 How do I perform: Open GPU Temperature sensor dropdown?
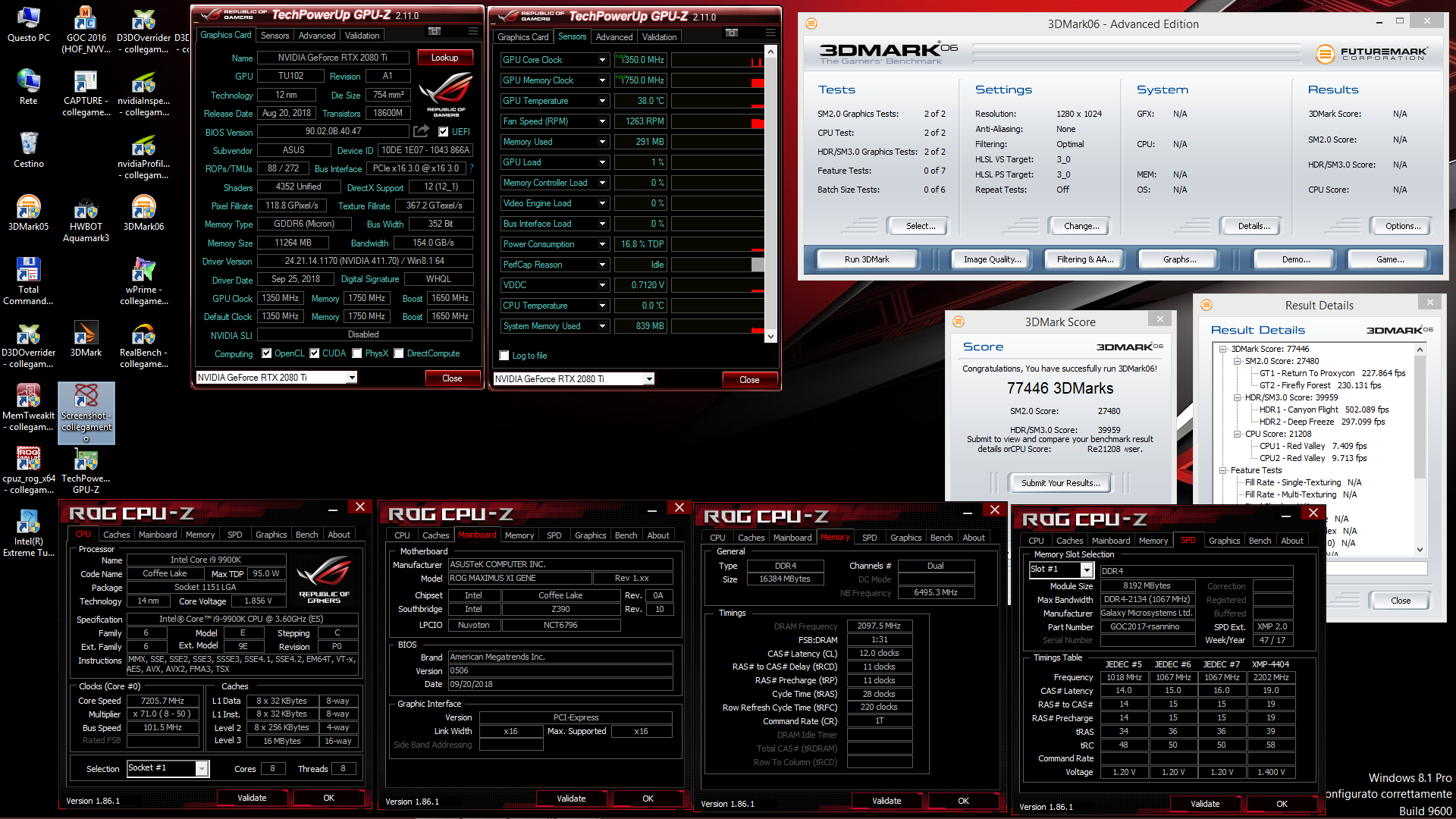tap(602, 101)
